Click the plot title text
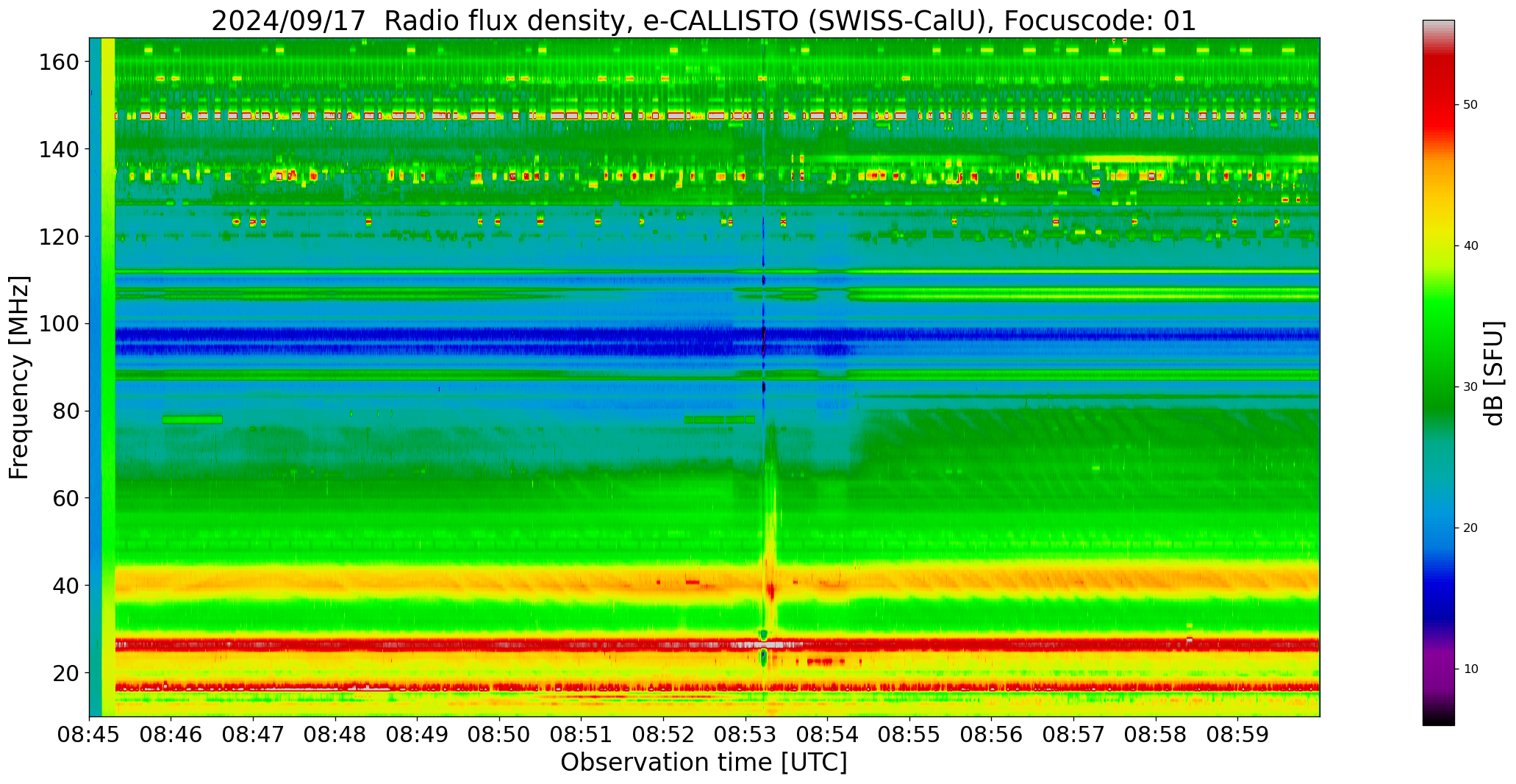The width and height of the screenshot is (1516, 784). [704, 20]
